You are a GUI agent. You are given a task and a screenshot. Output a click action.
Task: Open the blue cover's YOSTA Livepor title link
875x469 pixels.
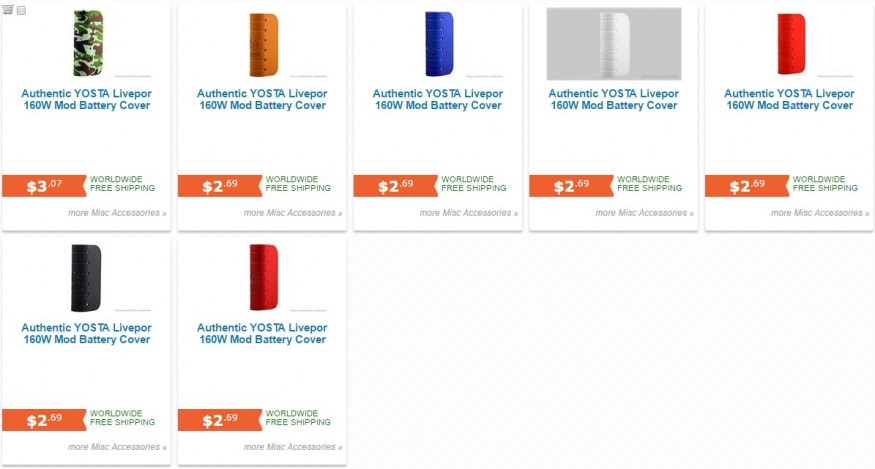pyautogui.click(x=438, y=99)
